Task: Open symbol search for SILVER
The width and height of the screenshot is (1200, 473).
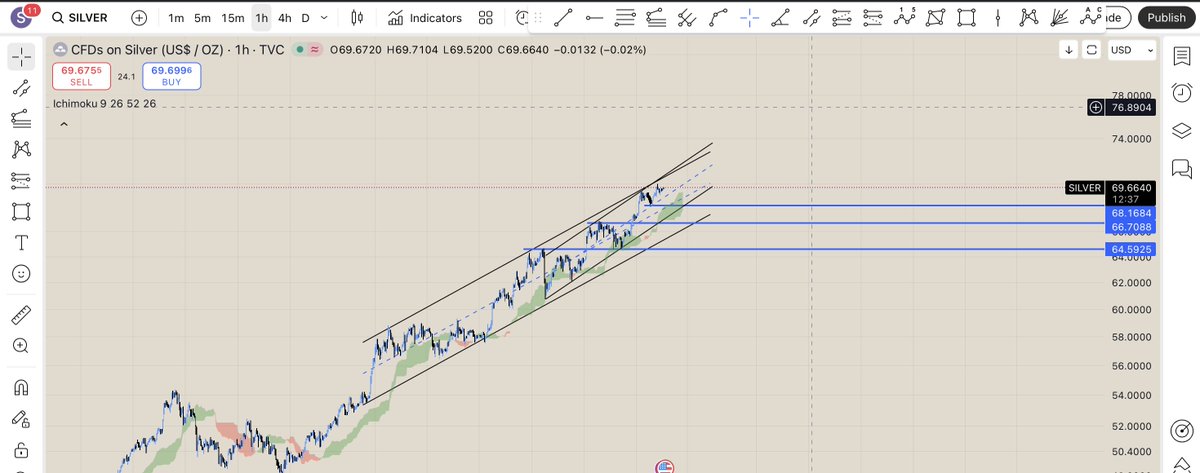Action: [80, 18]
